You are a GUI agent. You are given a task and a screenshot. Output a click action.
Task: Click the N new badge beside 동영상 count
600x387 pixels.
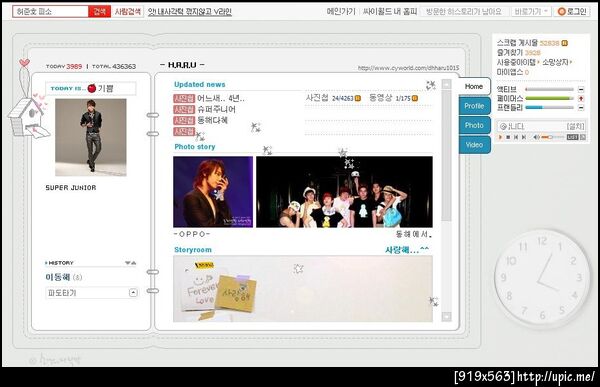pyautogui.click(x=415, y=98)
